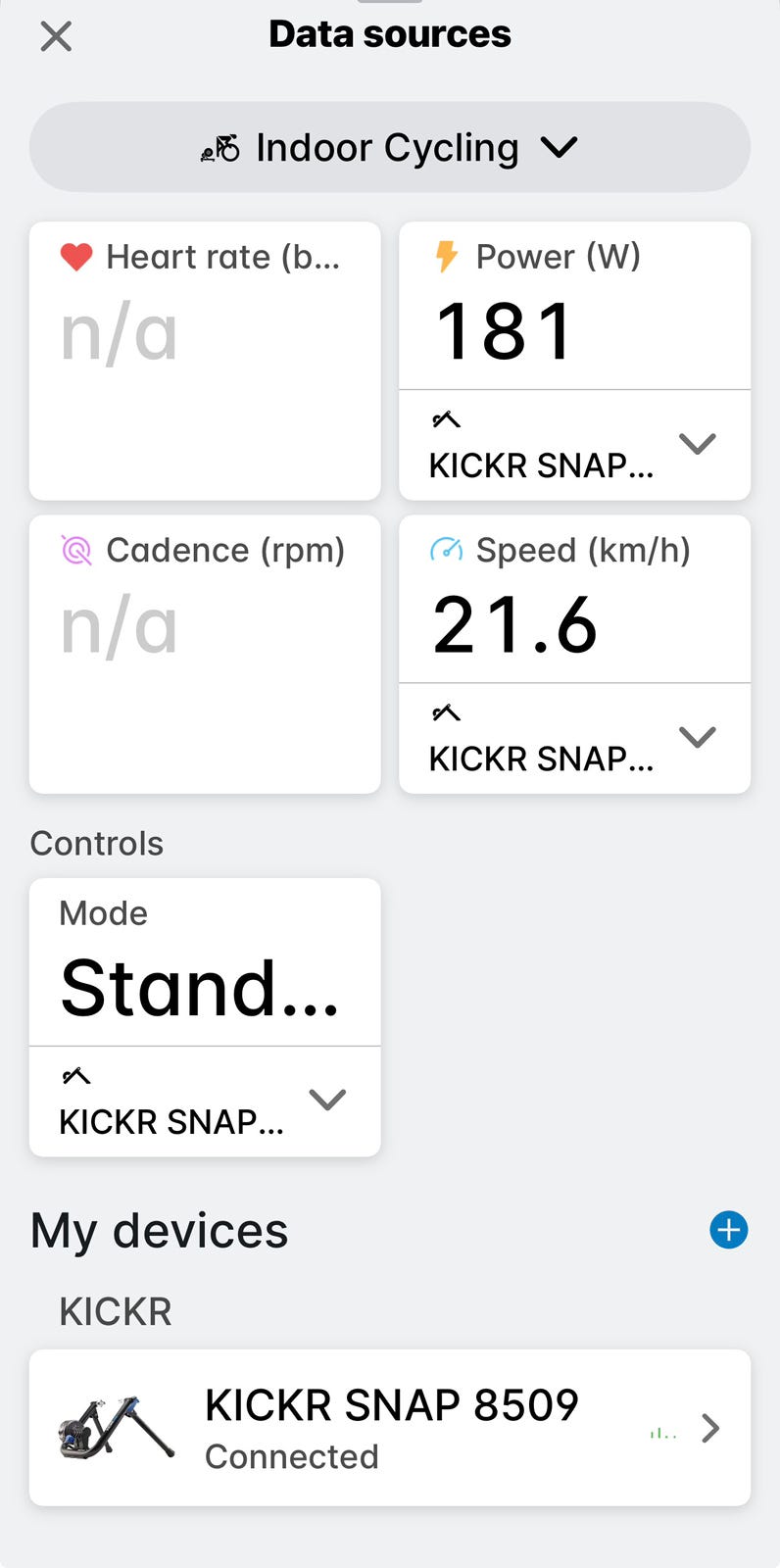Tap the Mode Stand... control value

click(200, 988)
